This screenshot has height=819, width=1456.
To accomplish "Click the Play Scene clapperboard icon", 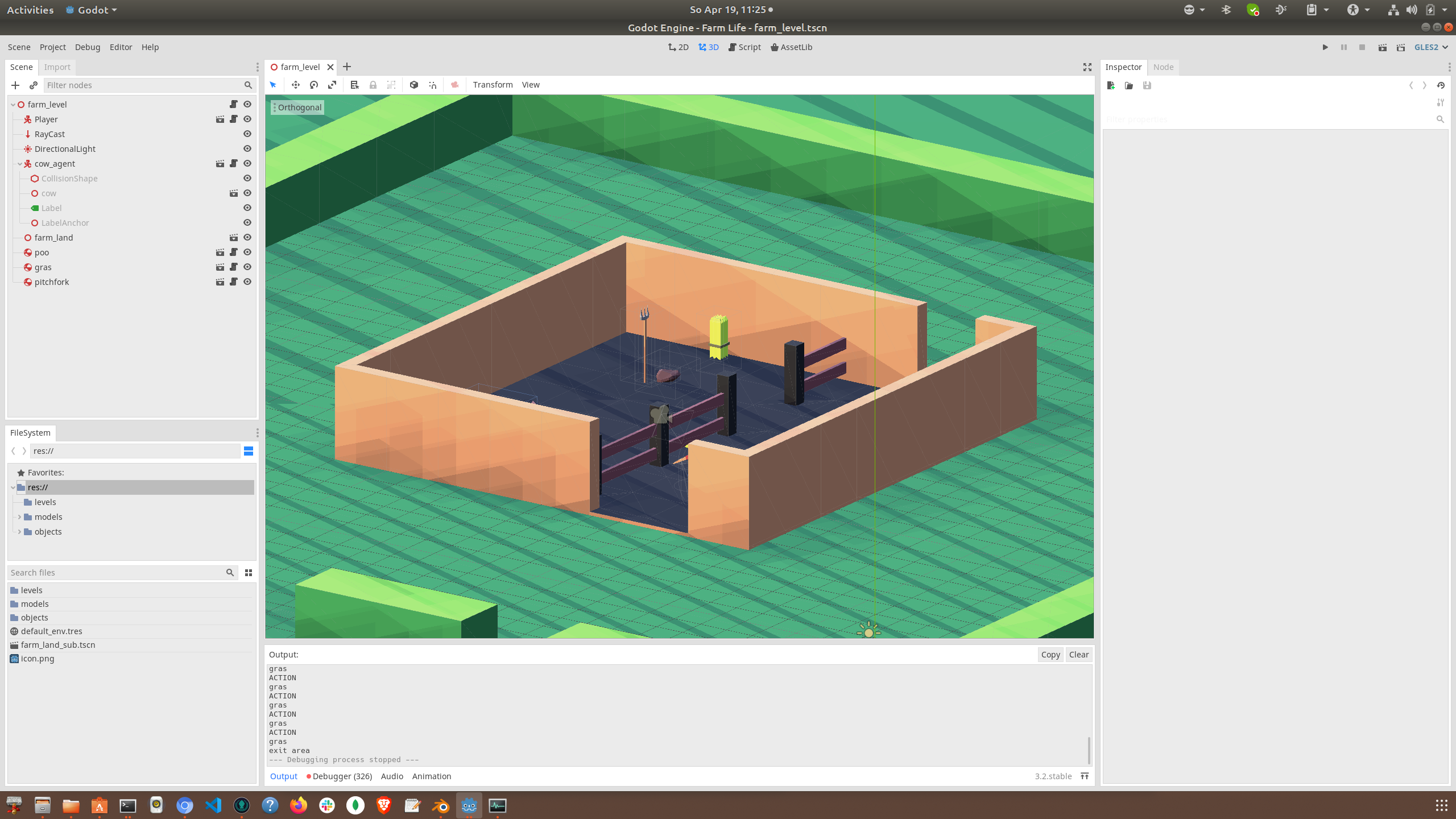I will point(1383,47).
